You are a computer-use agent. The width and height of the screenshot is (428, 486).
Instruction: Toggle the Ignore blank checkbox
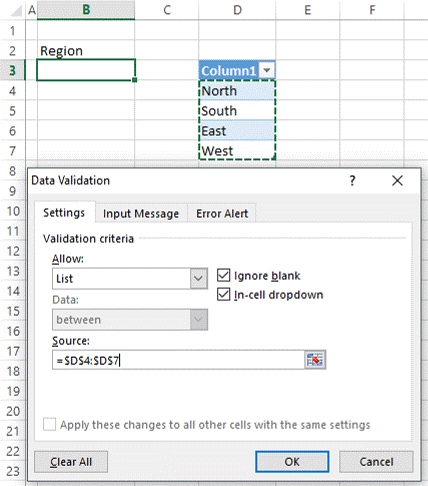223,276
